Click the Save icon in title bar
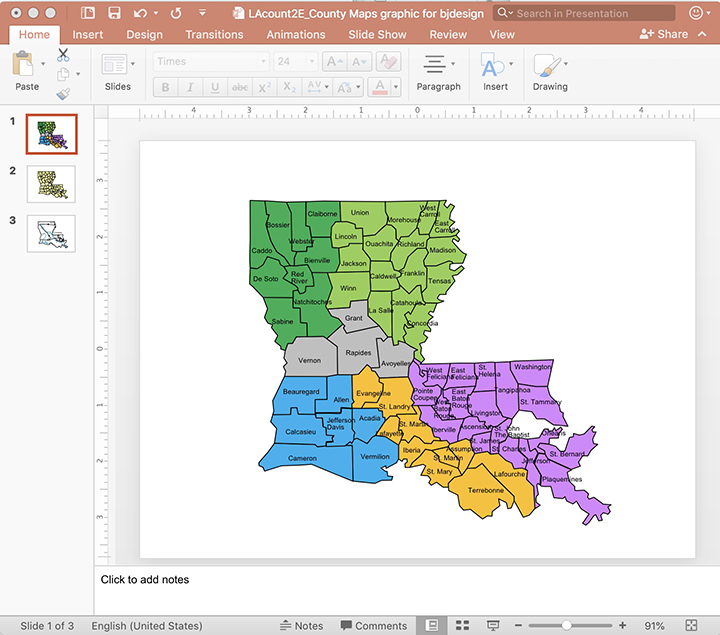 click(x=114, y=13)
